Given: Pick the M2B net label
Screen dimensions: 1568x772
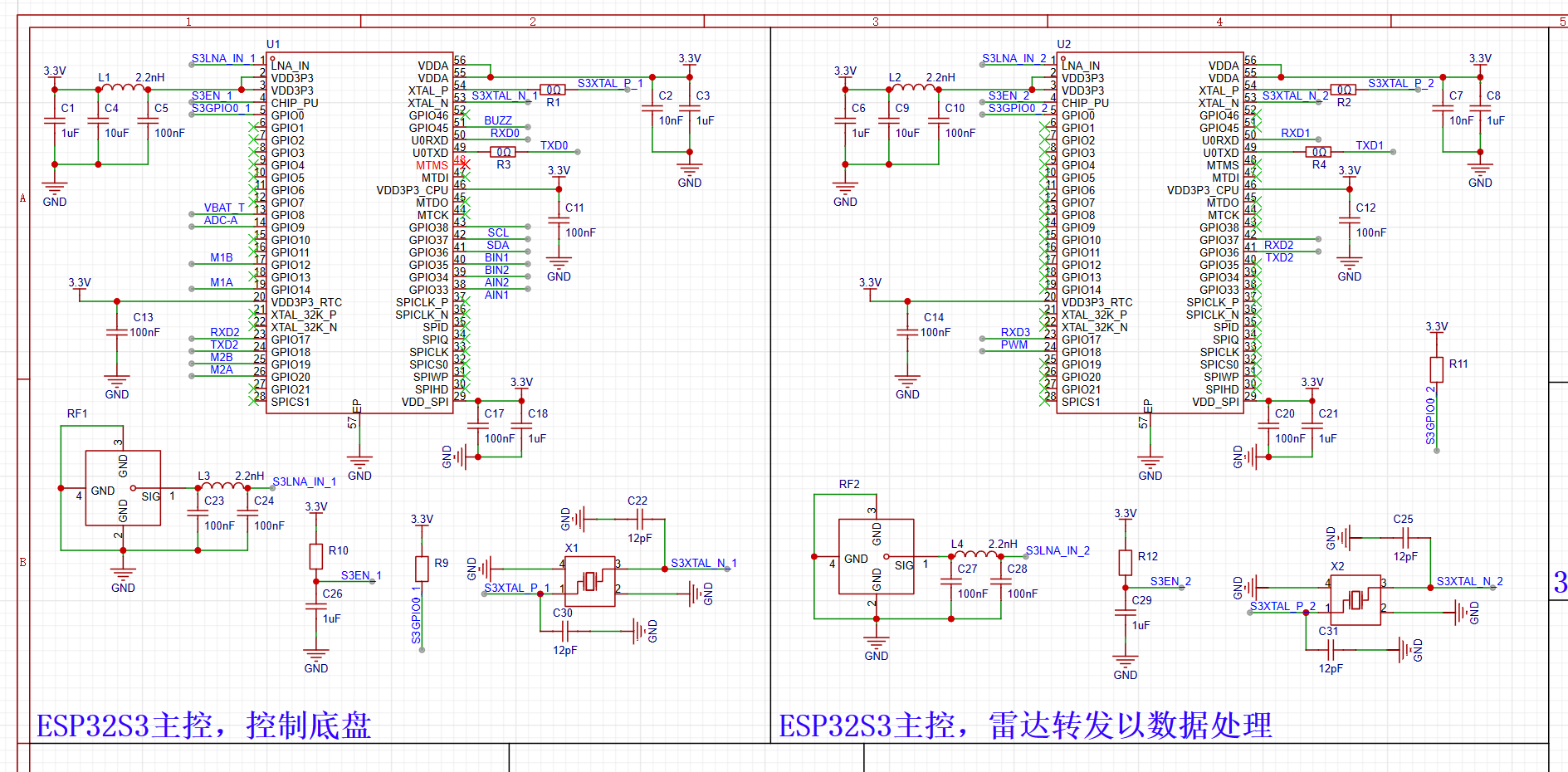Looking at the screenshot, I should [x=222, y=357].
